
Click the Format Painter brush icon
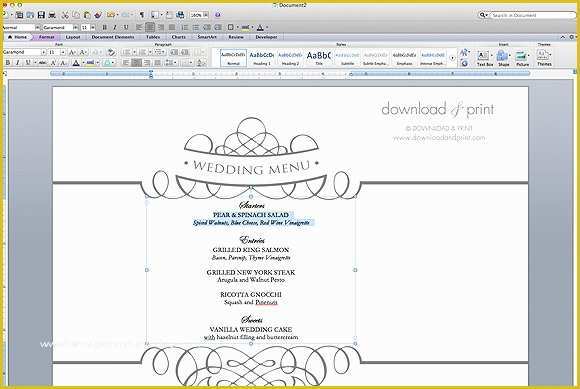click(x=98, y=15)
